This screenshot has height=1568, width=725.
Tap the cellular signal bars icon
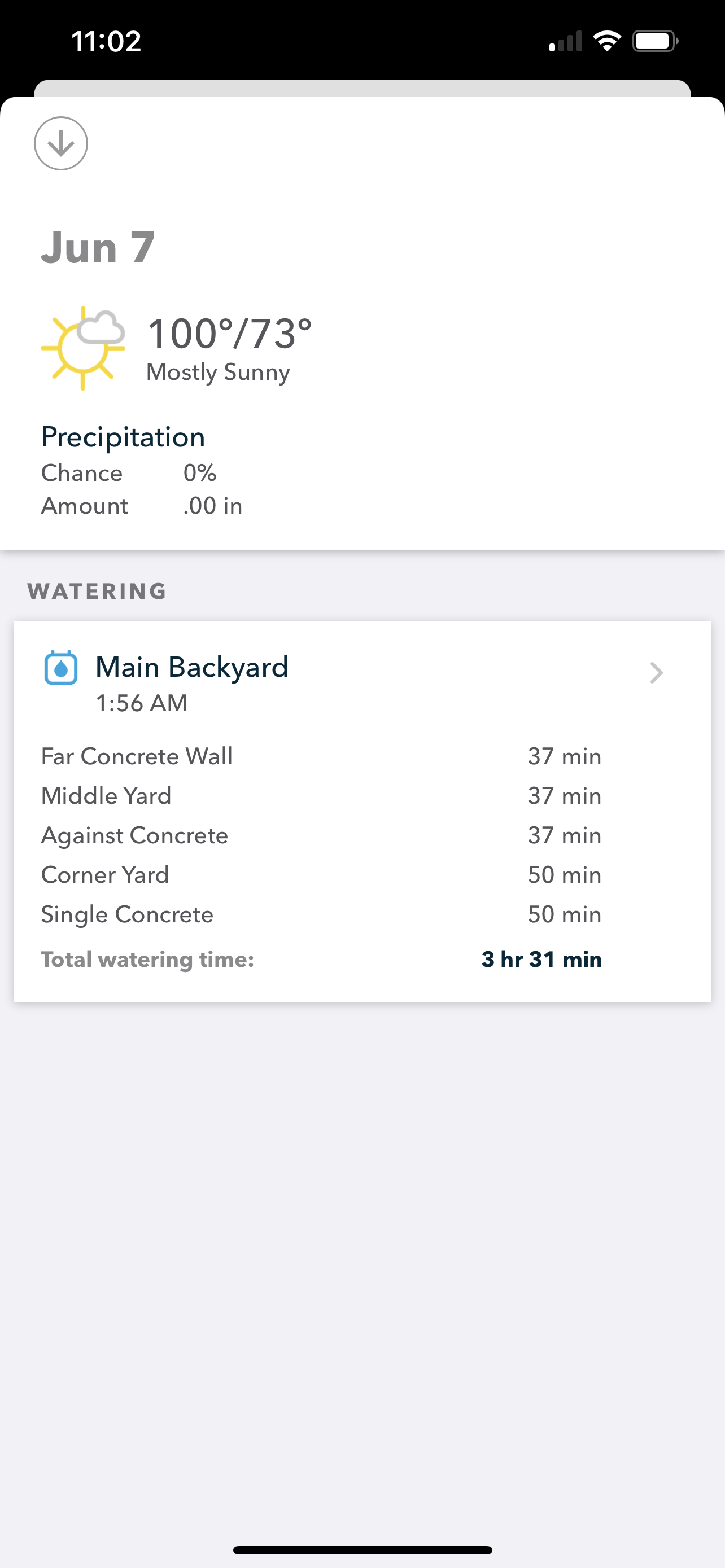[566, 41]
